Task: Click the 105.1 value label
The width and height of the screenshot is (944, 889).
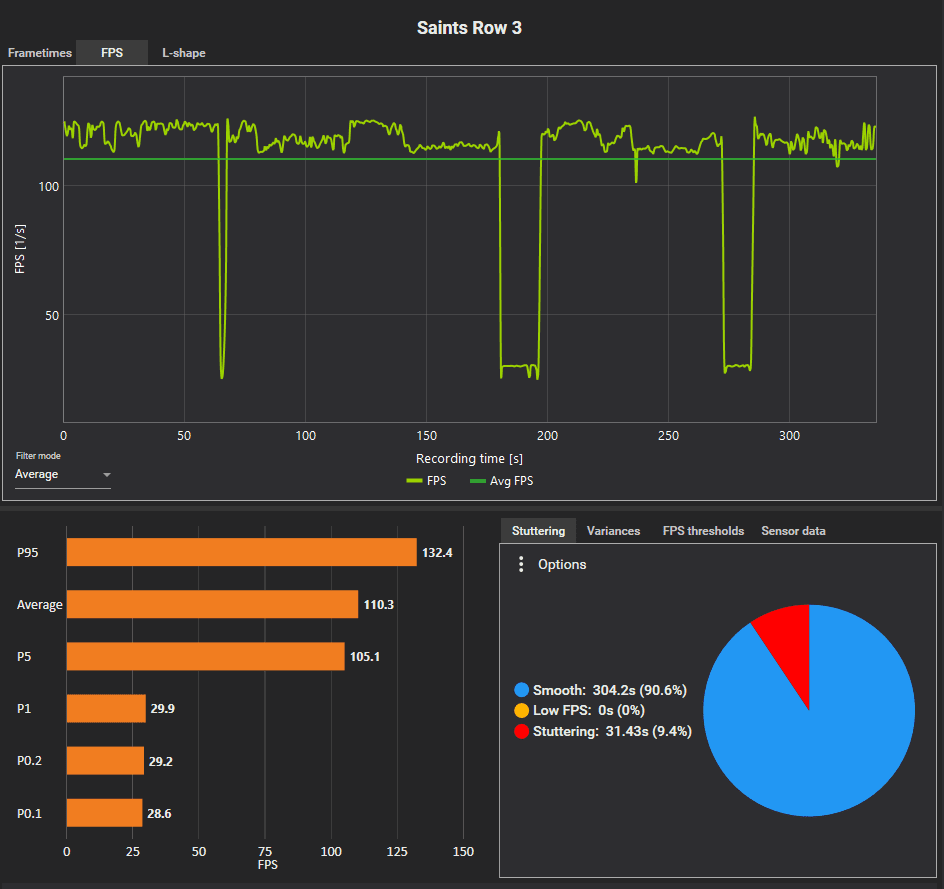Action: pos(365,657)
